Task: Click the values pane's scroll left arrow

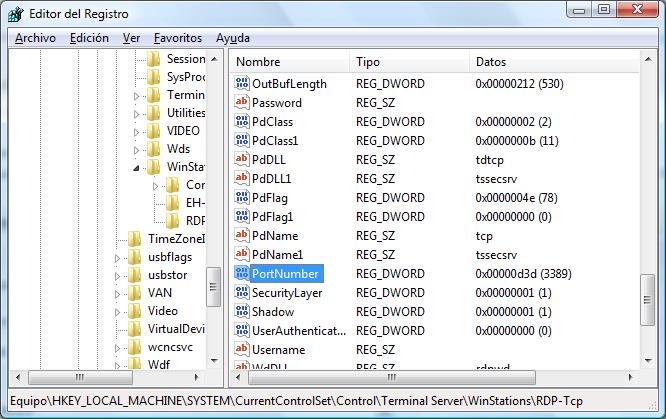Action: [x=237, y=377]
